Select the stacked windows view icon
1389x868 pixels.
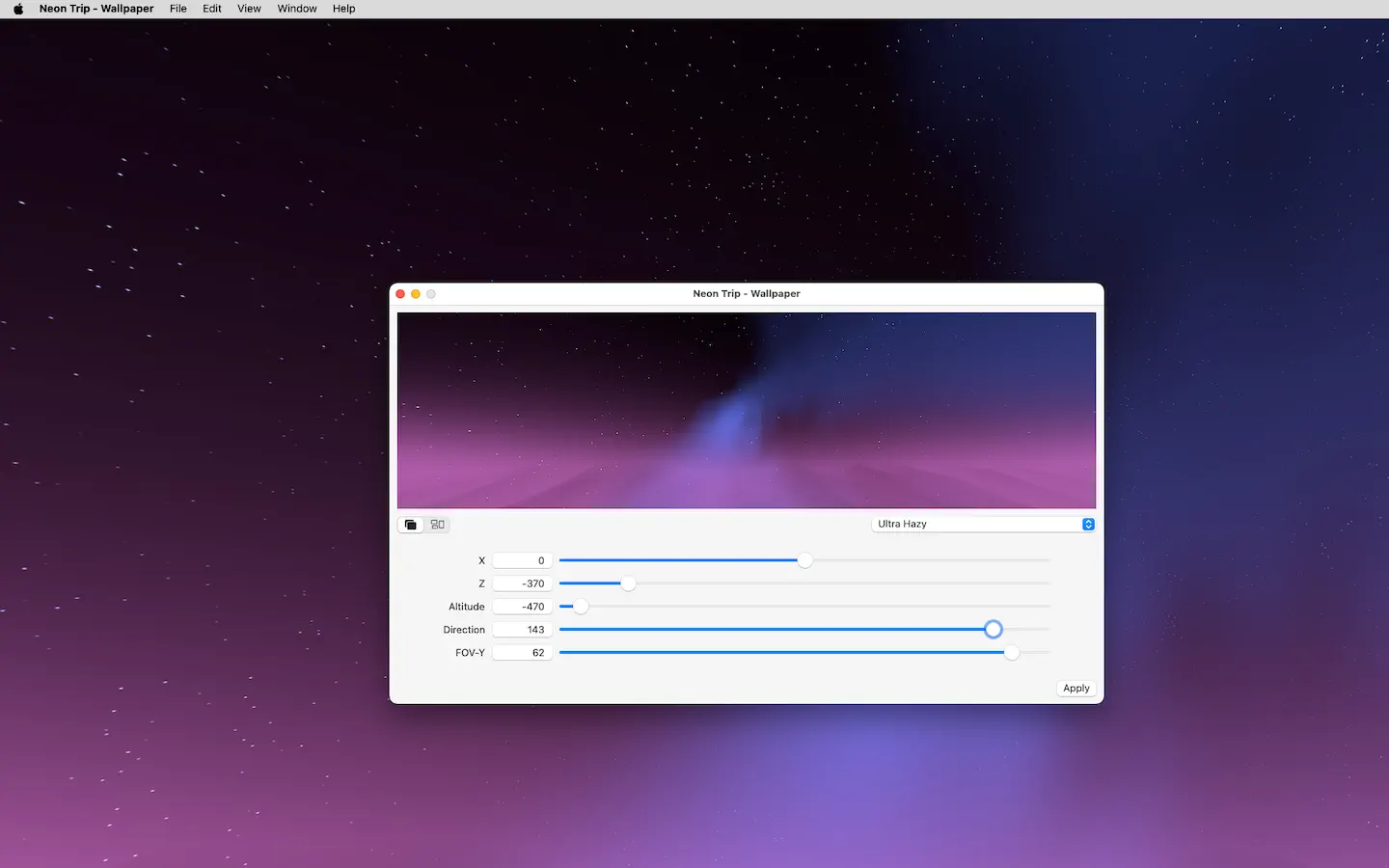click(411, 525)
